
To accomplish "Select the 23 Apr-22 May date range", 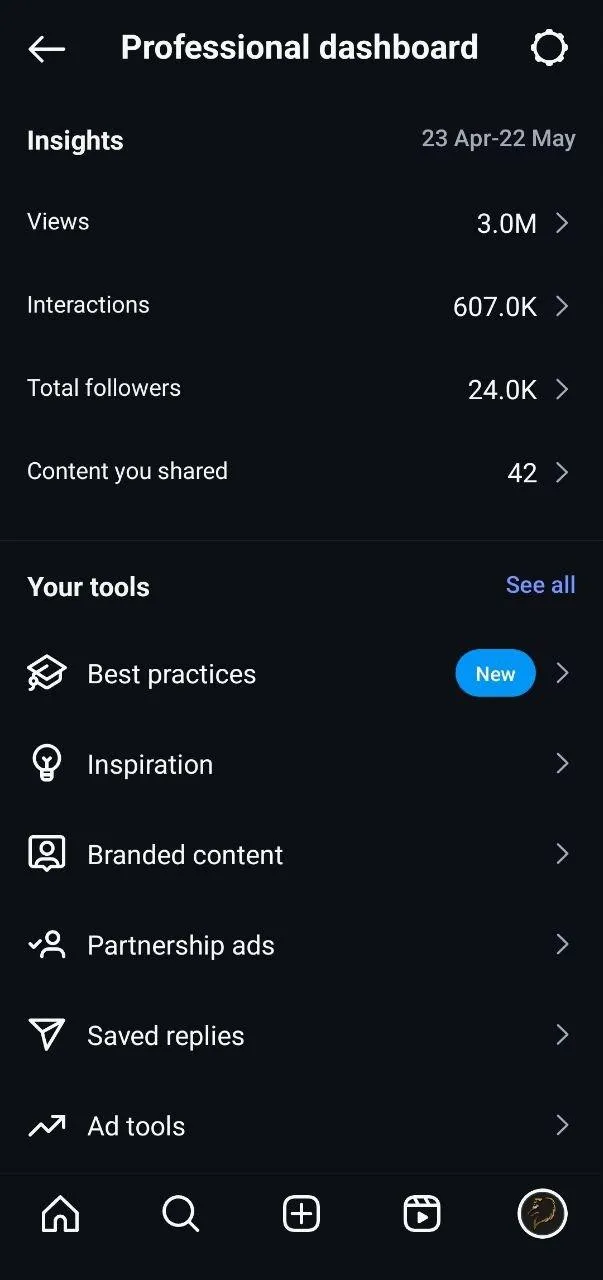I will coord(498,139).
